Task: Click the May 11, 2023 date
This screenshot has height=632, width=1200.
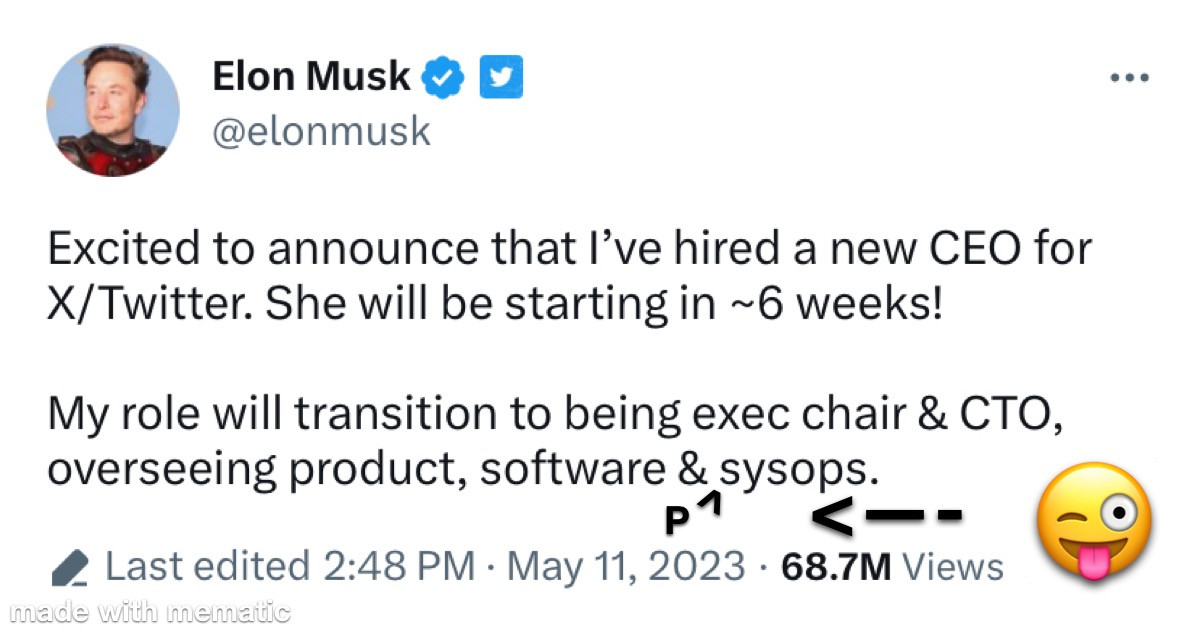Action: point(626,567)
